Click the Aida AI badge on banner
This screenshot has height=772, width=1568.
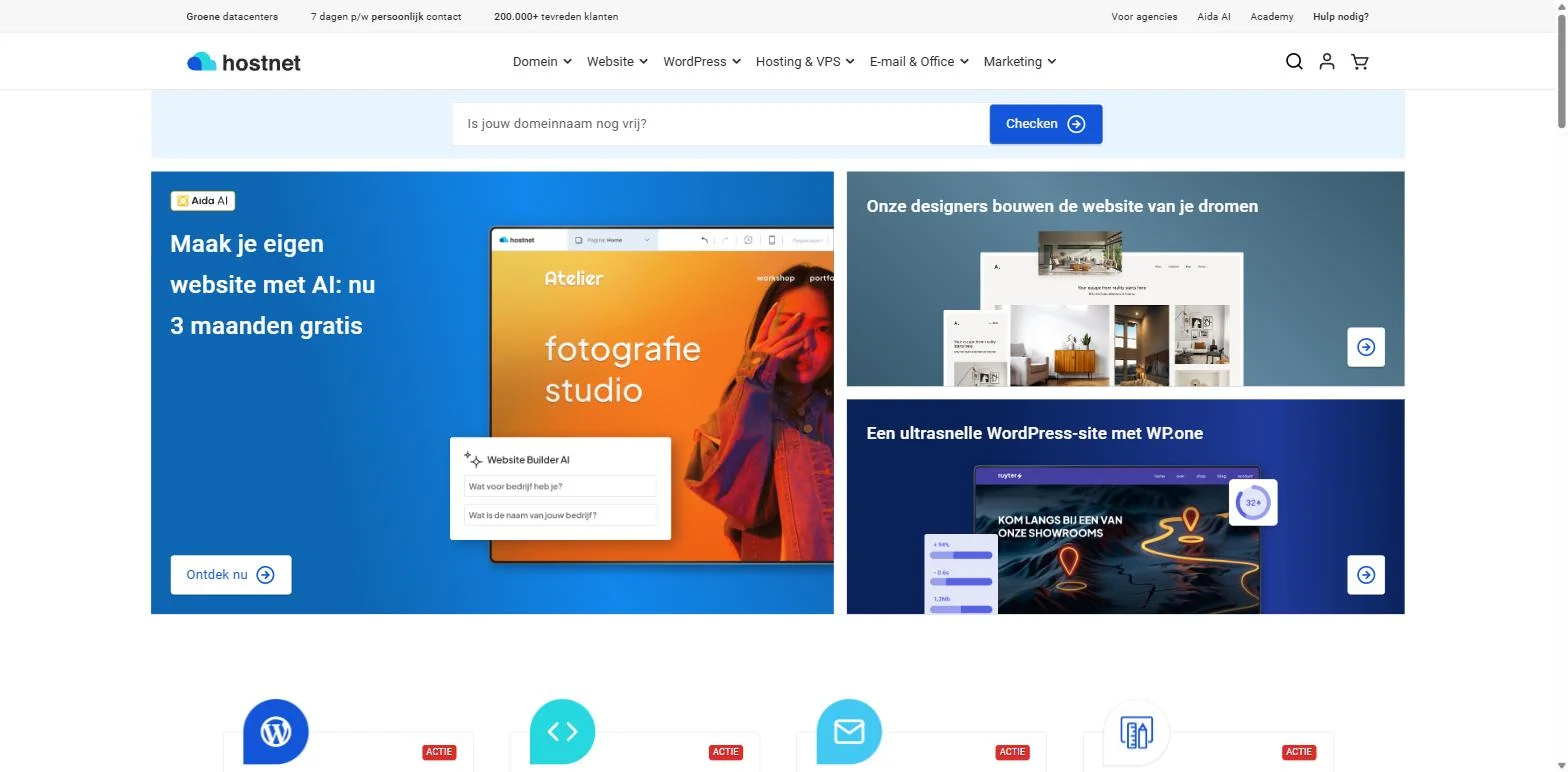click(x=203, y=201)
